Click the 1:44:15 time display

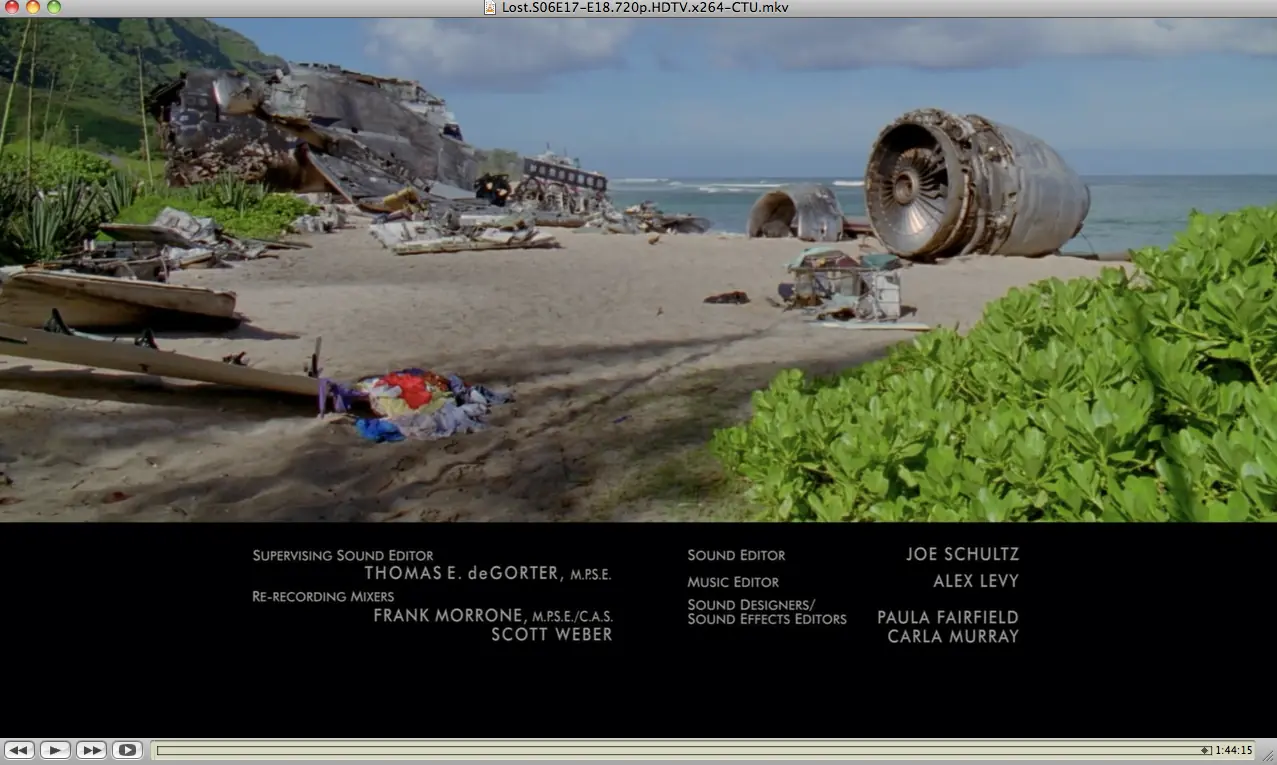[x=1234, y=750]
